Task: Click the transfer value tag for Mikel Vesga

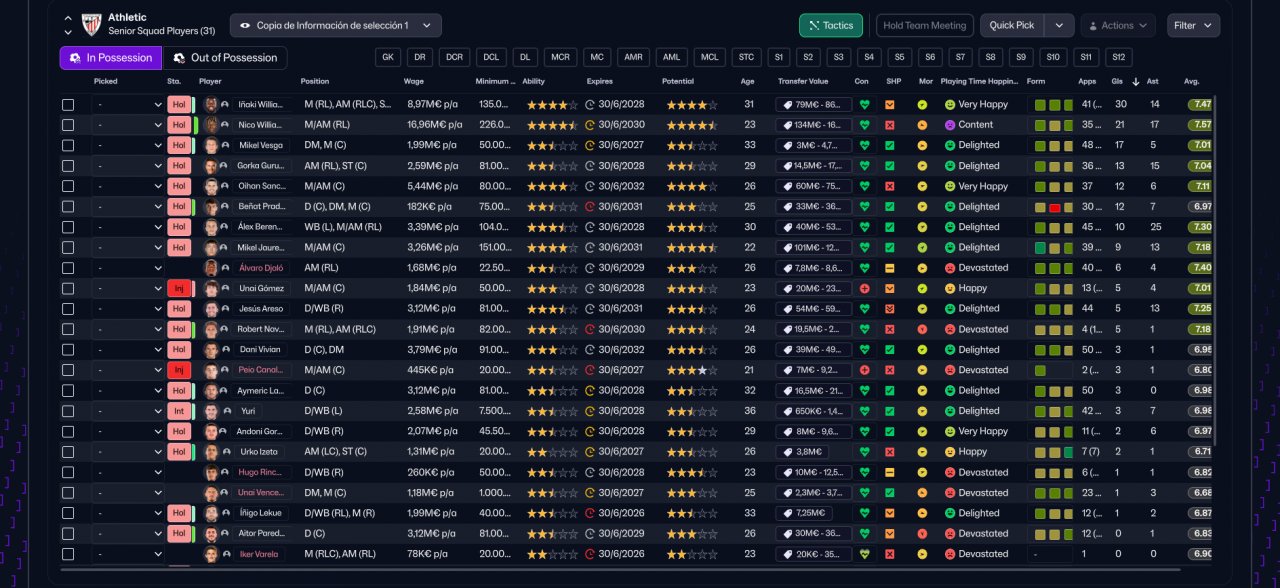Action: click(814, 145)
